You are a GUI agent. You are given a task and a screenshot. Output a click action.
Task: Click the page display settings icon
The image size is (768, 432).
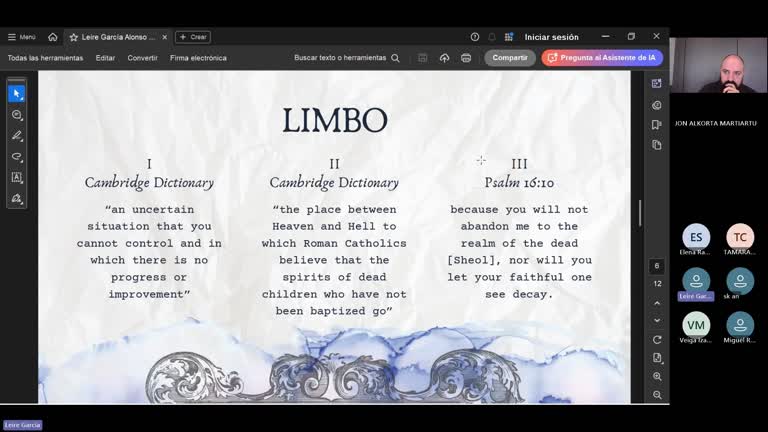(x=657, y=358)
